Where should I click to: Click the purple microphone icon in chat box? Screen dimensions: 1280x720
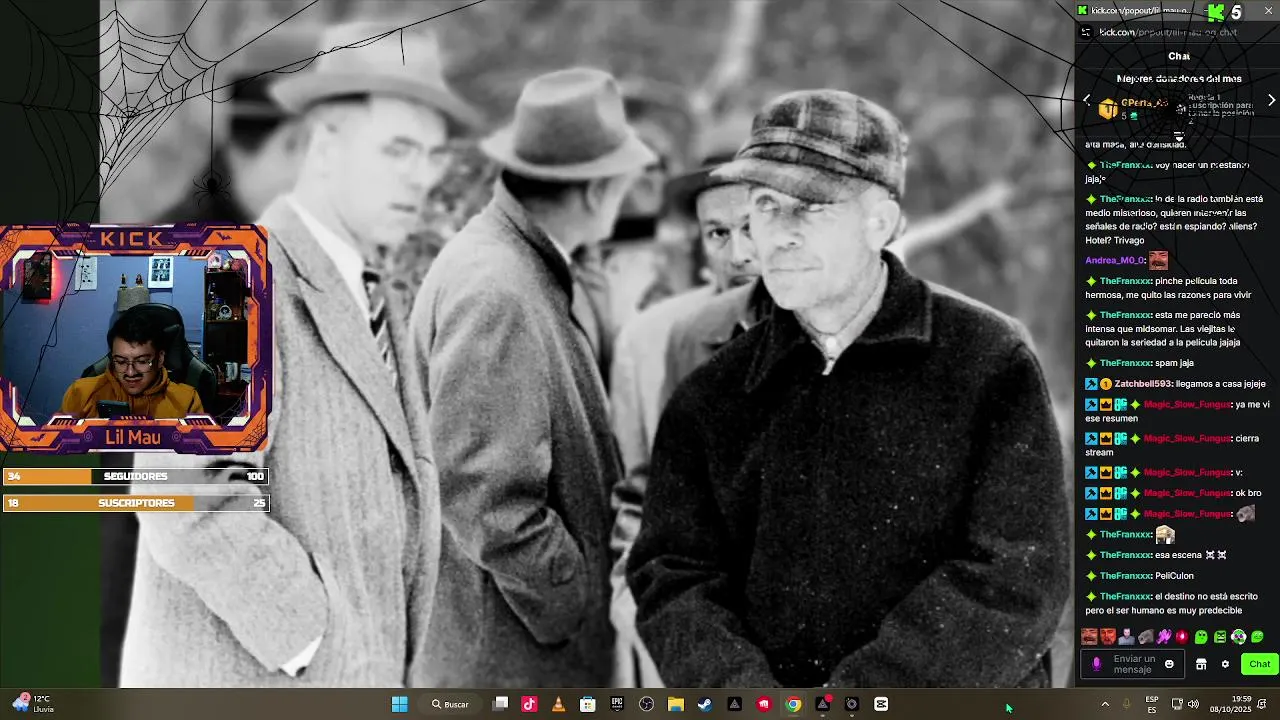tap(1097, 664)
